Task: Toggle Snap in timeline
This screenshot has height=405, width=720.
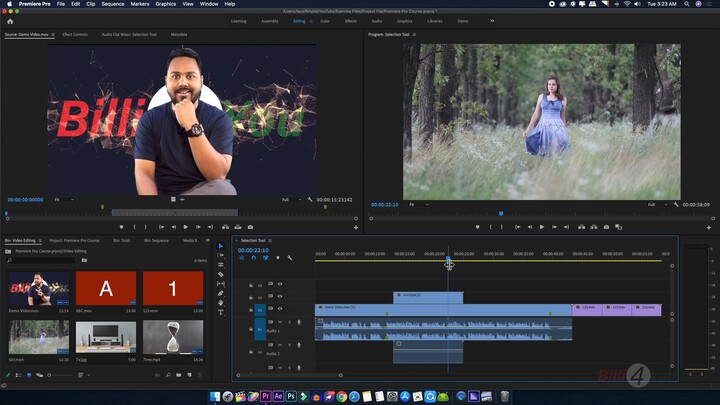Action: click(x=253, y=258)
